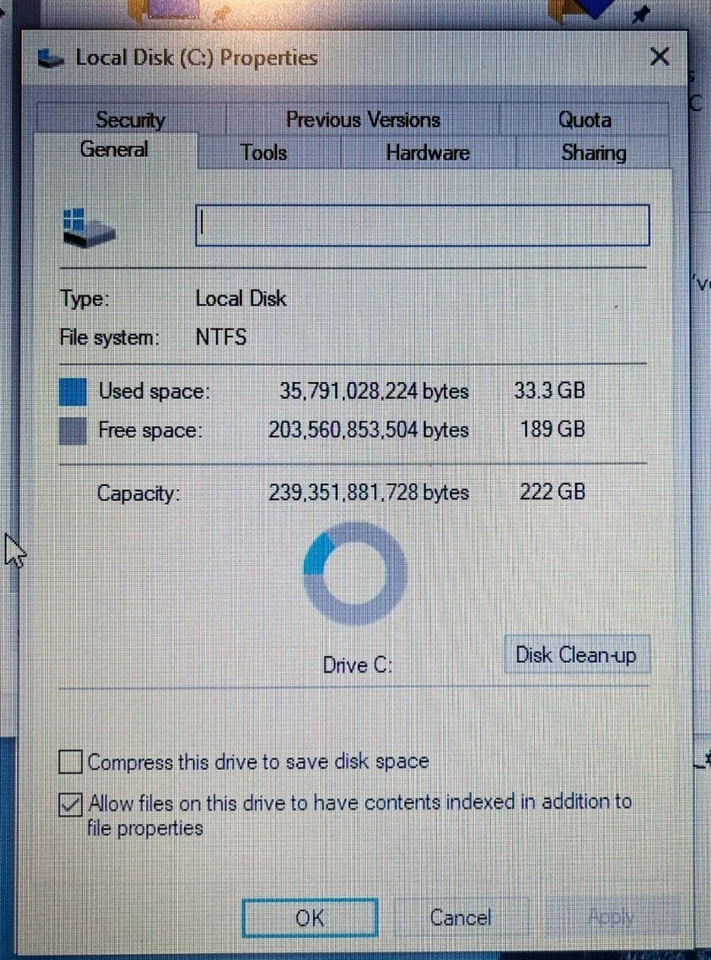The height and width of the screenshot is (960, 711).
Task: Click the '203,560,853,504 bytes' free space value
Action: (x=368, y=430)
